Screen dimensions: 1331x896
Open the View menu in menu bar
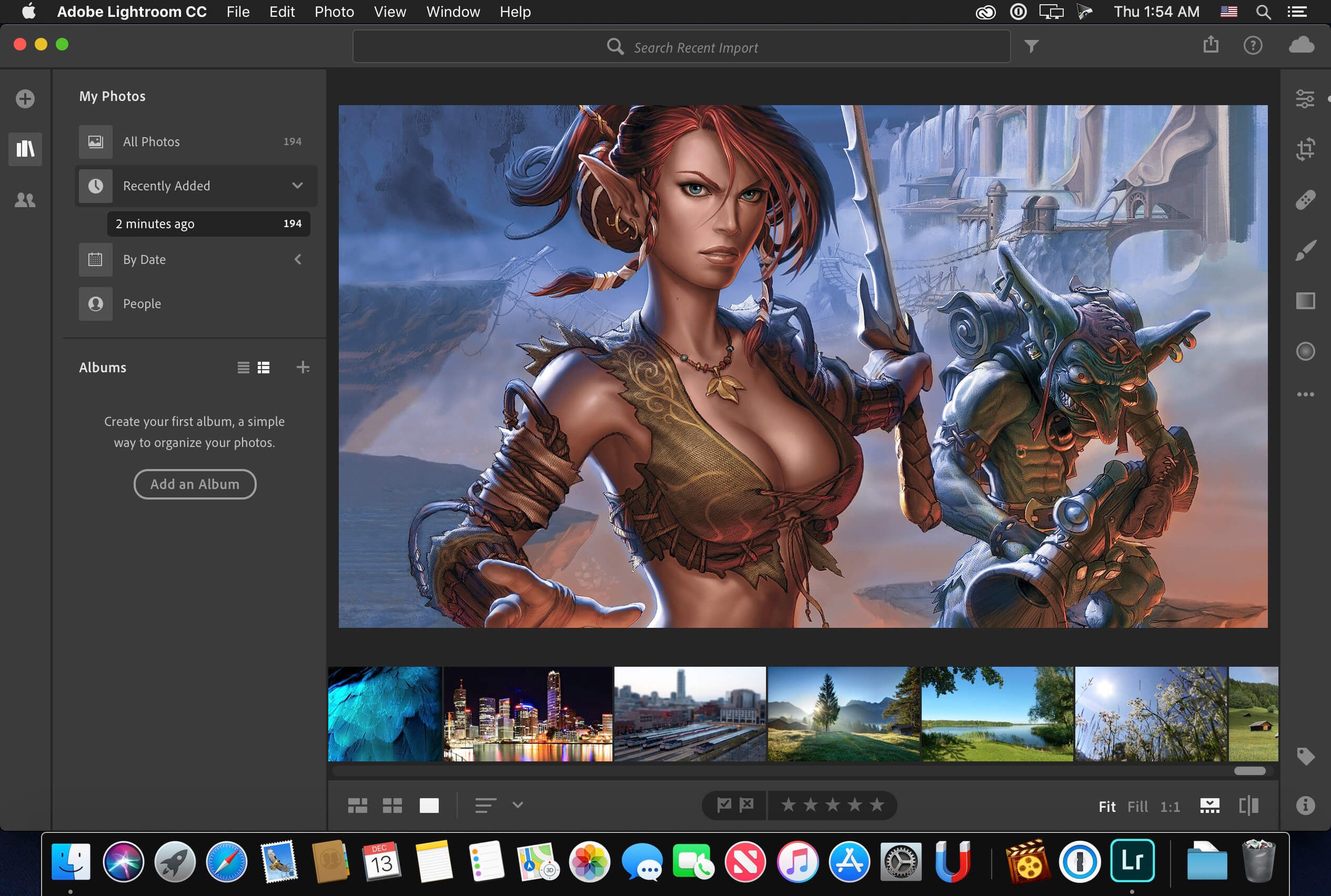click(x=389, y=11)
